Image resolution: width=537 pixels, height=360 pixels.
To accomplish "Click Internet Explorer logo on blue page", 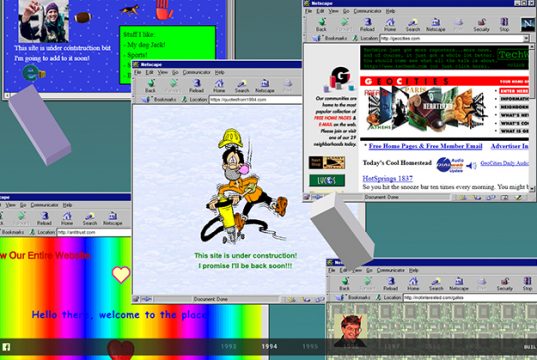I will pos(33,73).
